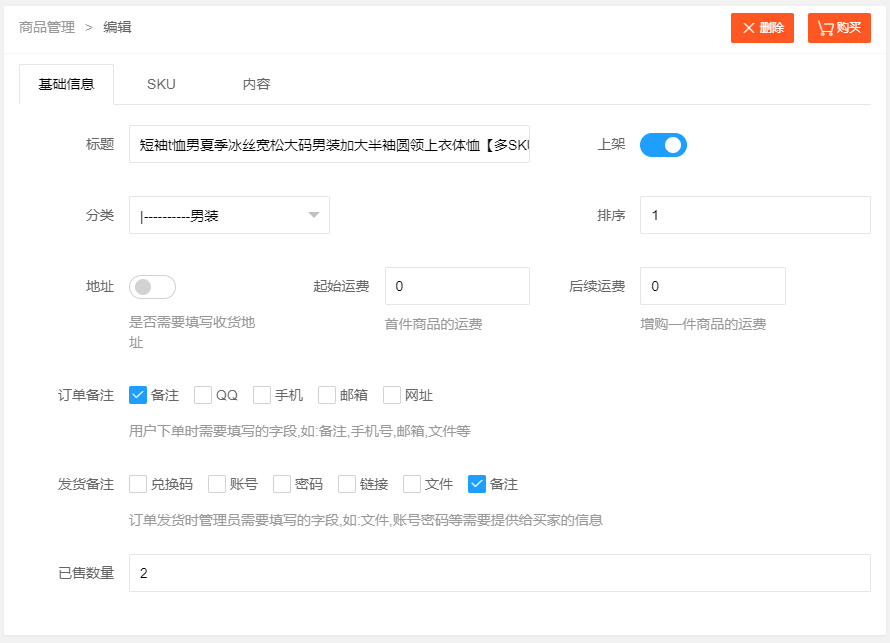This screenshot has width=890, height=643.
Task: Tick the 文件 file delivery checkbox
Action: click(412, 484)
